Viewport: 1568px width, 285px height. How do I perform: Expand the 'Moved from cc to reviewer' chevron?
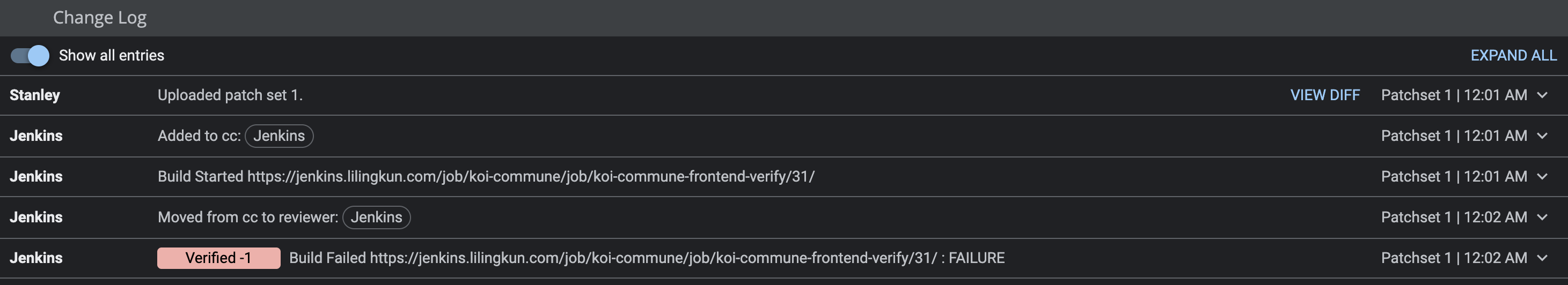[1542, 217]
